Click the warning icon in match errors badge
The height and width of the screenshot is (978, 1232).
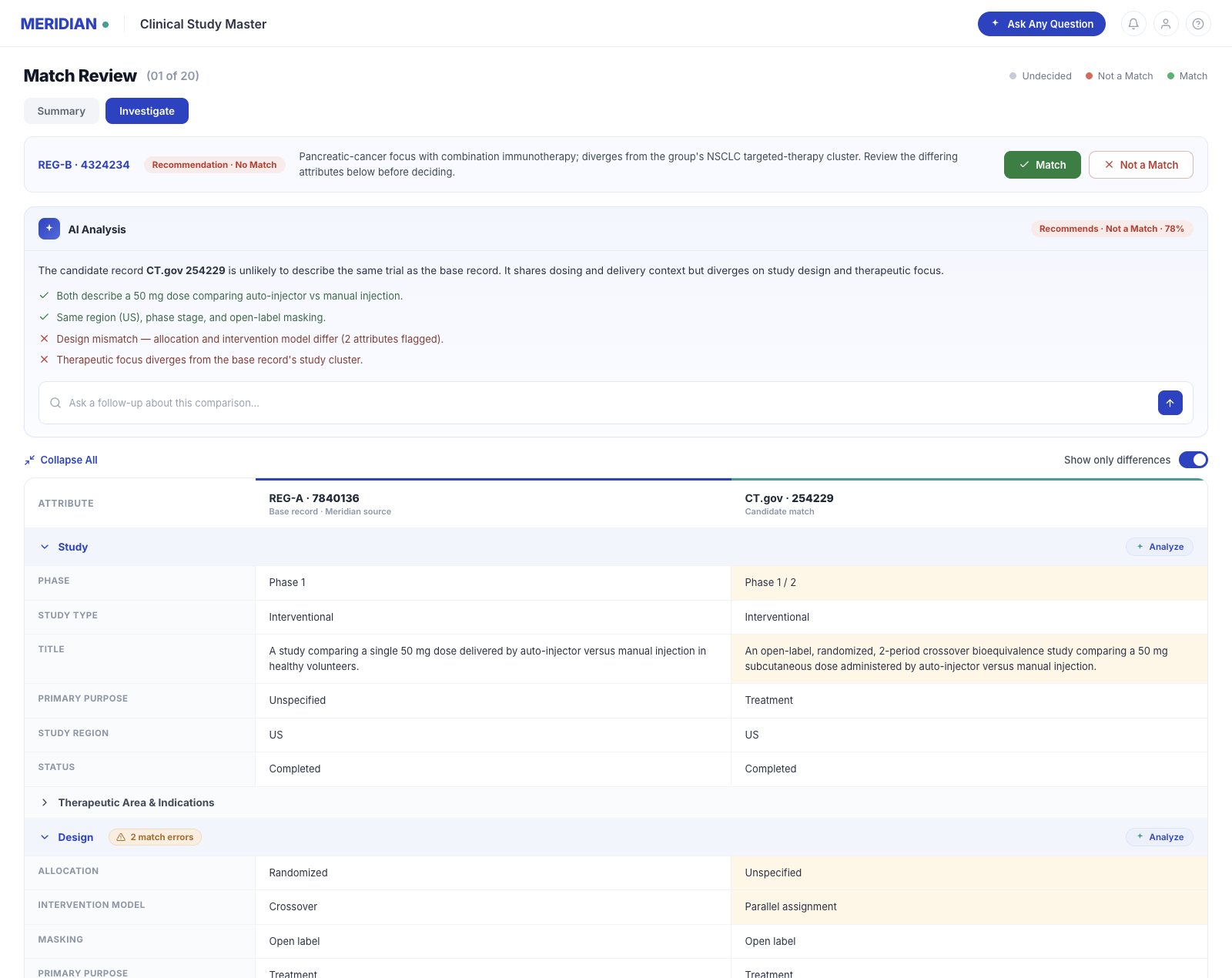coord(121,837)
